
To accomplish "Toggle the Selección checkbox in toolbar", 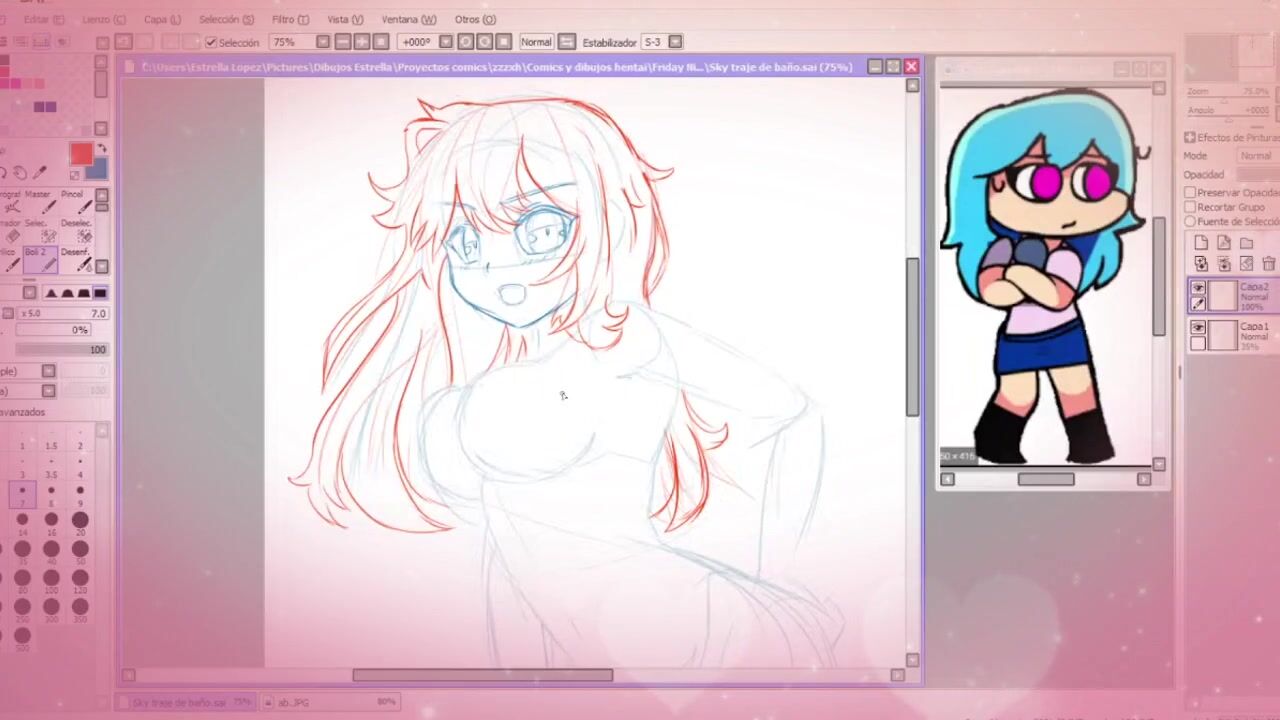I will click(211, 42).
